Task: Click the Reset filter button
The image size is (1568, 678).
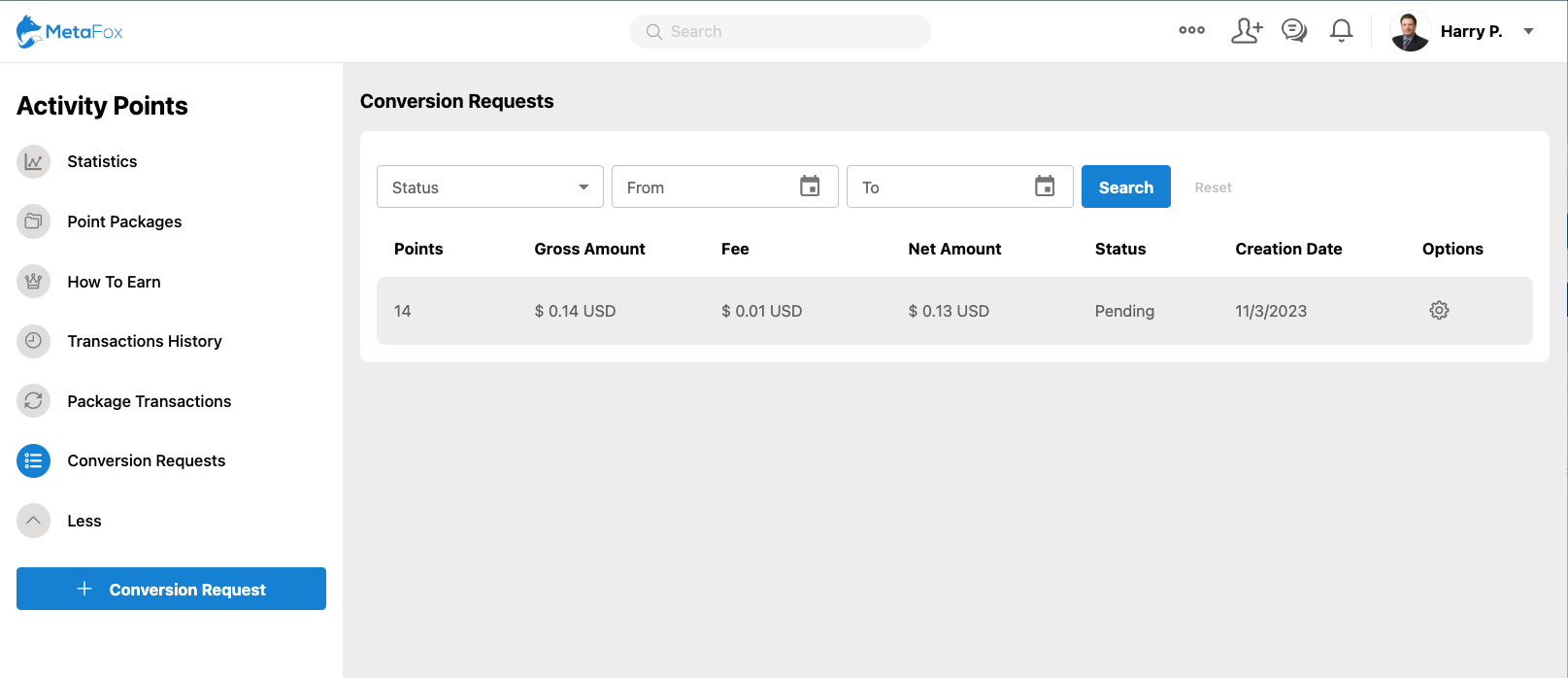Action: (x=1213, y=187)
